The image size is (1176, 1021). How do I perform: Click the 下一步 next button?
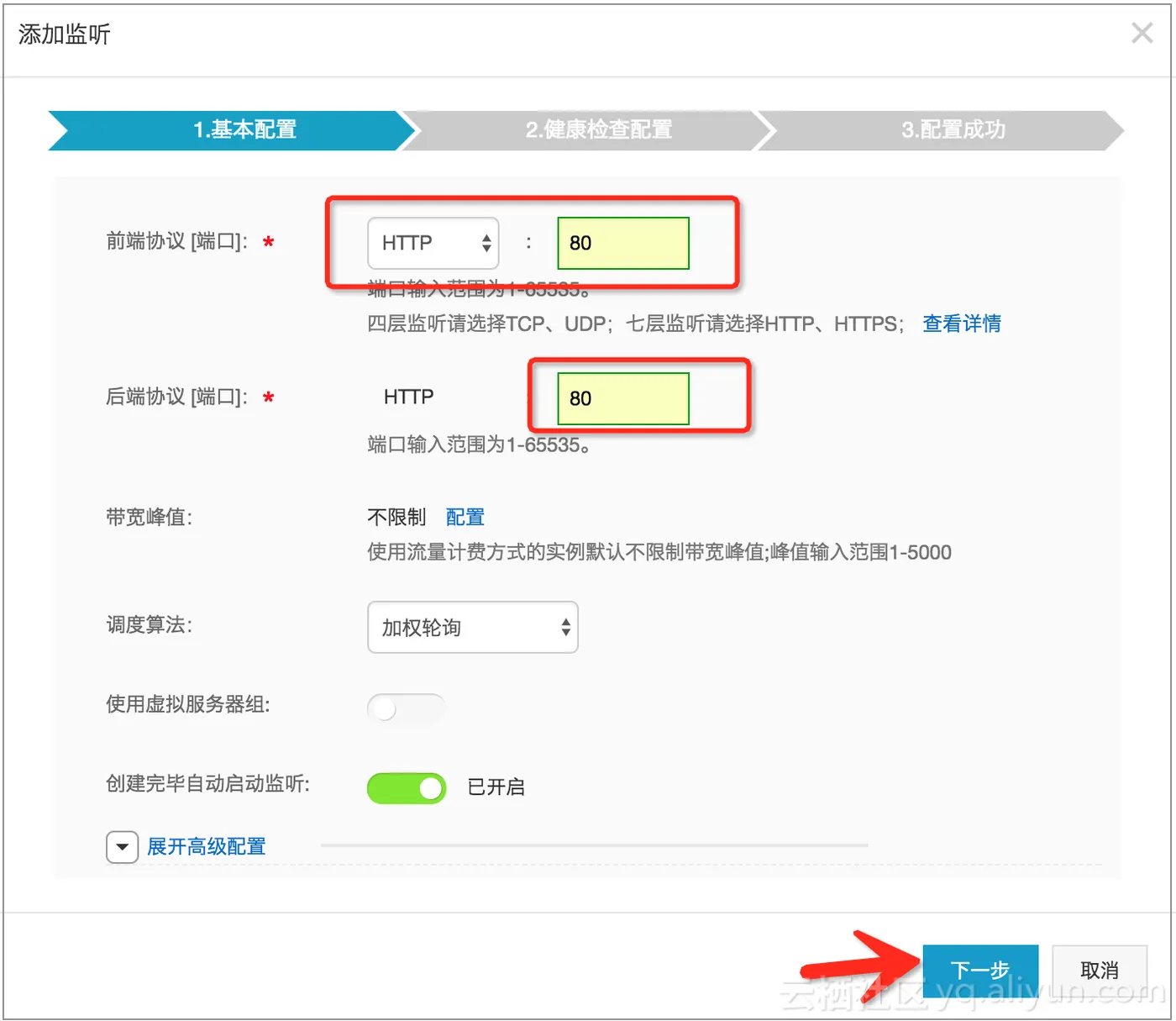(x=979, y=970)
